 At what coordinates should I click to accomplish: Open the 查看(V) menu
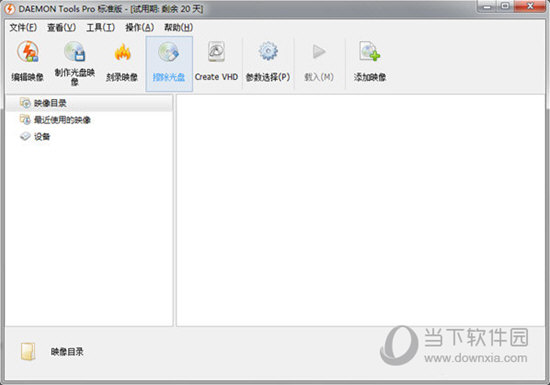coord(61,27)
